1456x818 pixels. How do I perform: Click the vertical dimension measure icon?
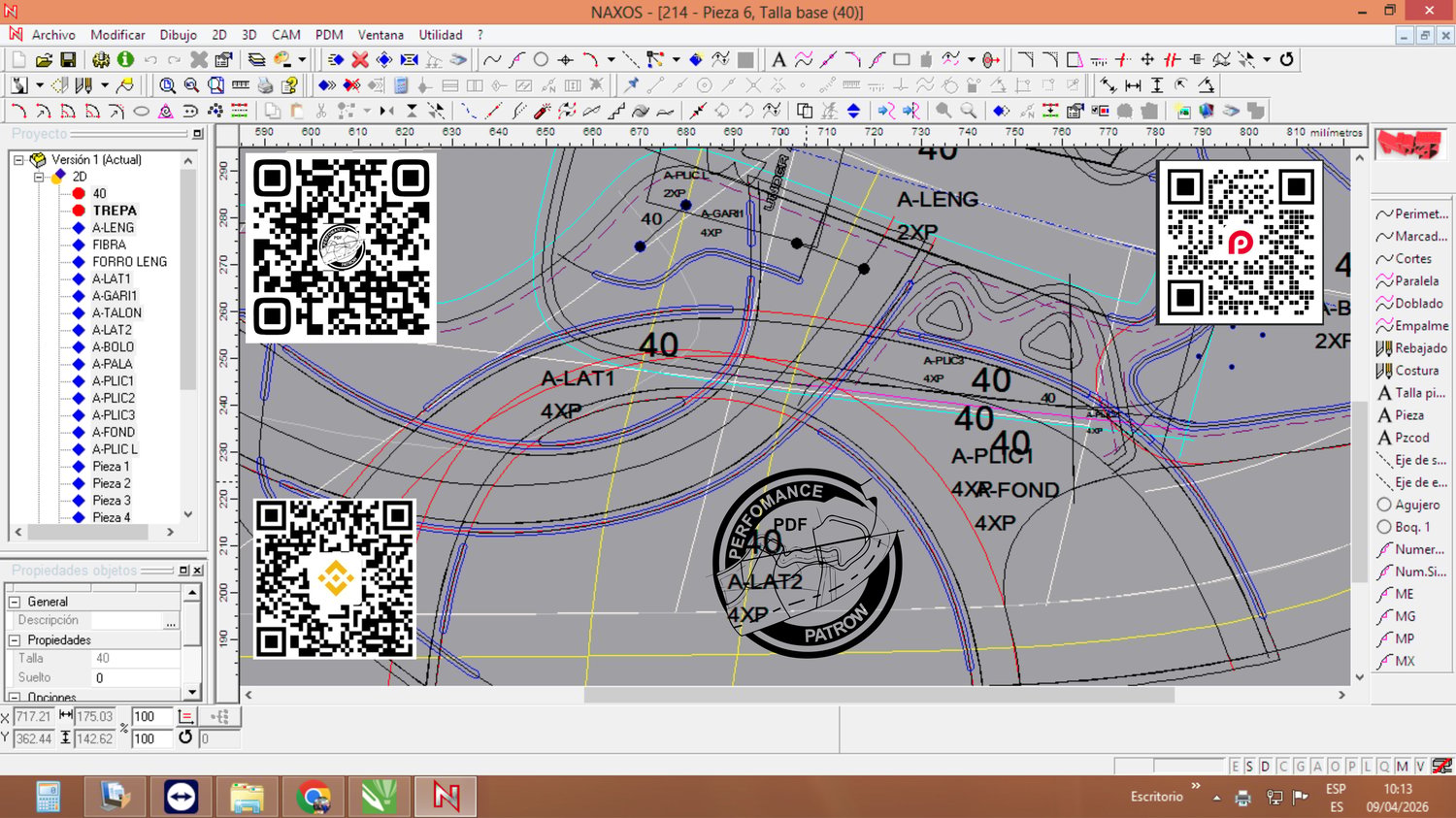pyautogui.click(x=1157, y=85)
